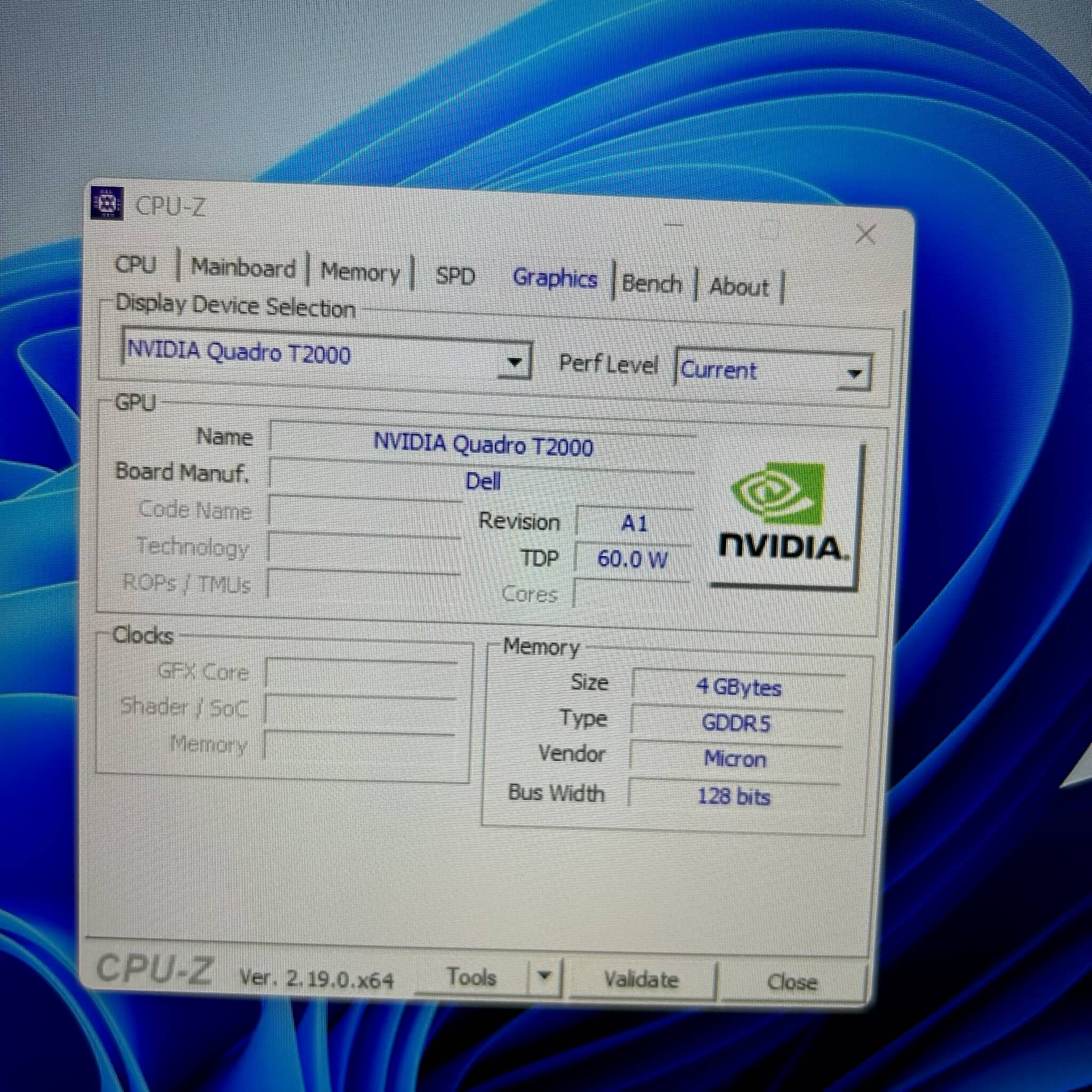This screenshot has height=1092, width=1092.
Task: Close the CPU-Z window with X
Action: (865, 234)
